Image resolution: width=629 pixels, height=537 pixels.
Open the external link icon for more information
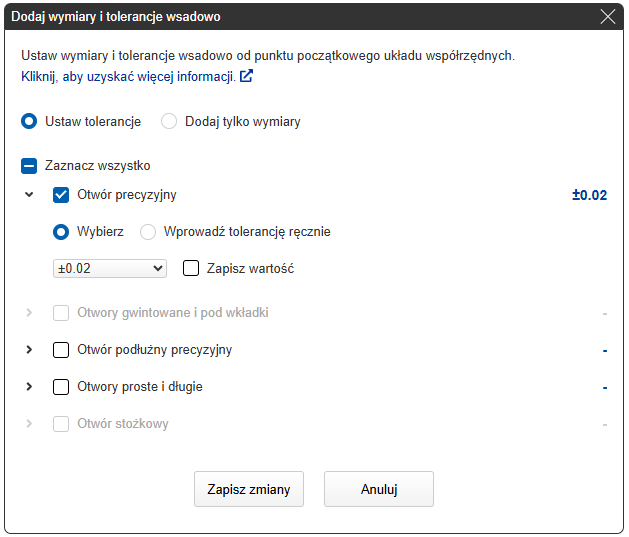tap(246, 76)
